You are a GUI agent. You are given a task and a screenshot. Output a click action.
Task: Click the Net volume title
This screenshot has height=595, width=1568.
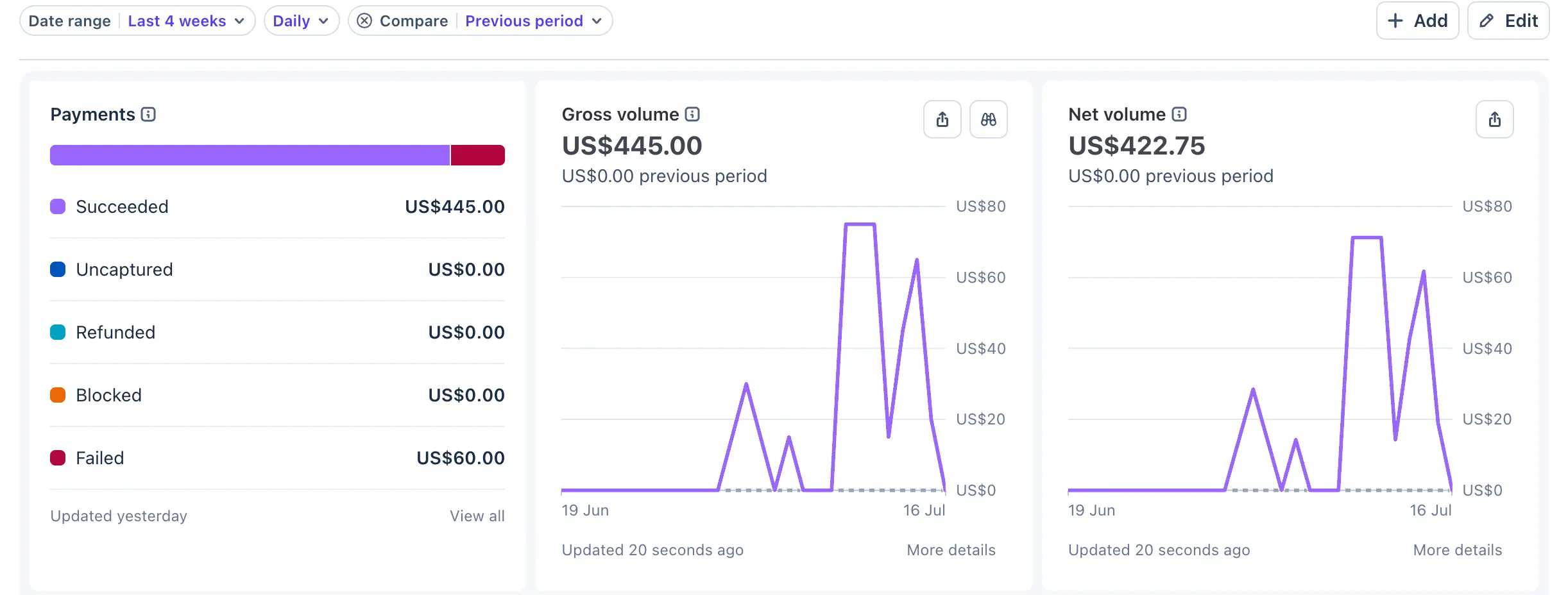(1117, 114)
